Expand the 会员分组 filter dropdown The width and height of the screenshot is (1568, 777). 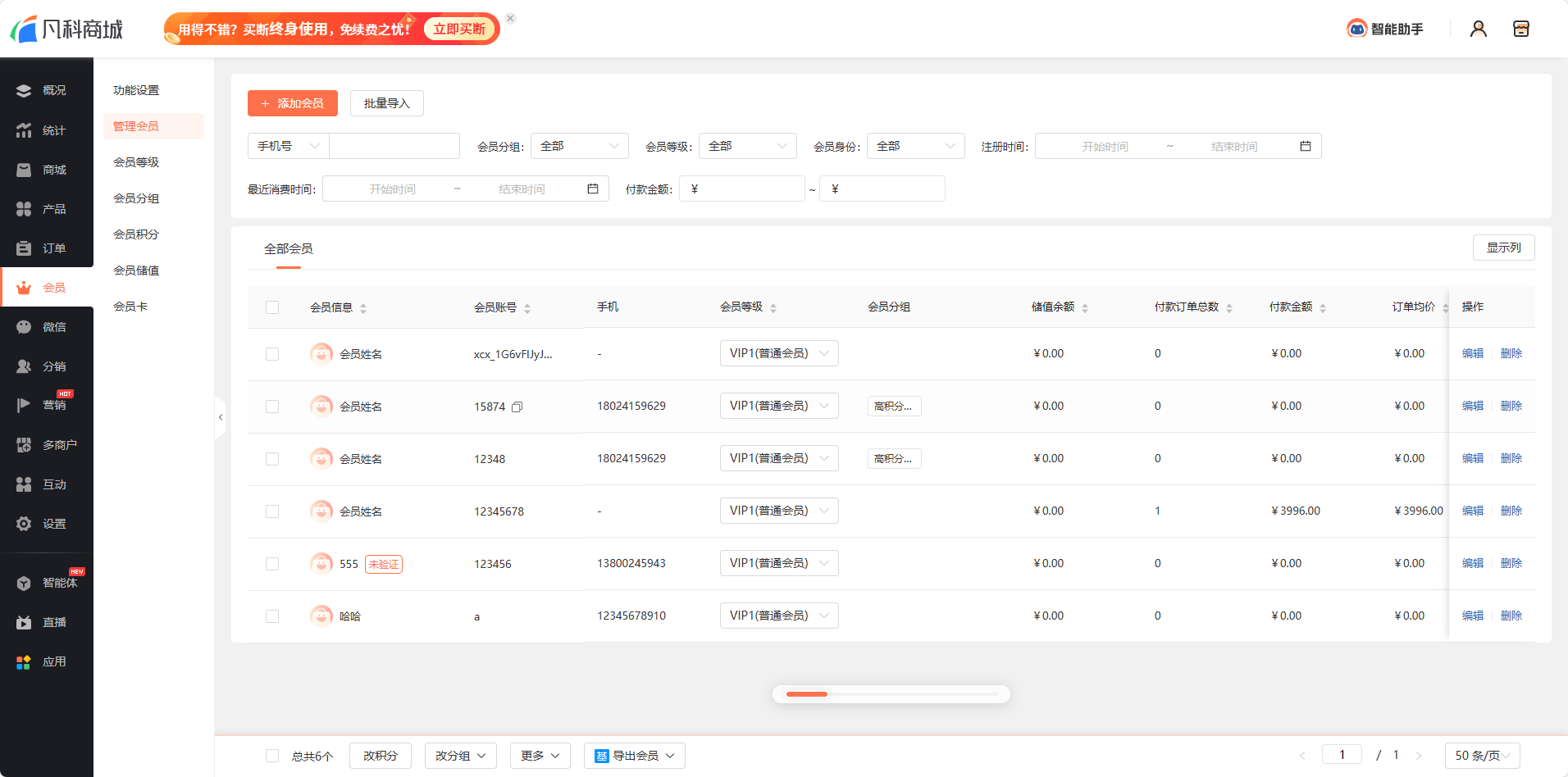pyautogui.click(x=579, y=146)
